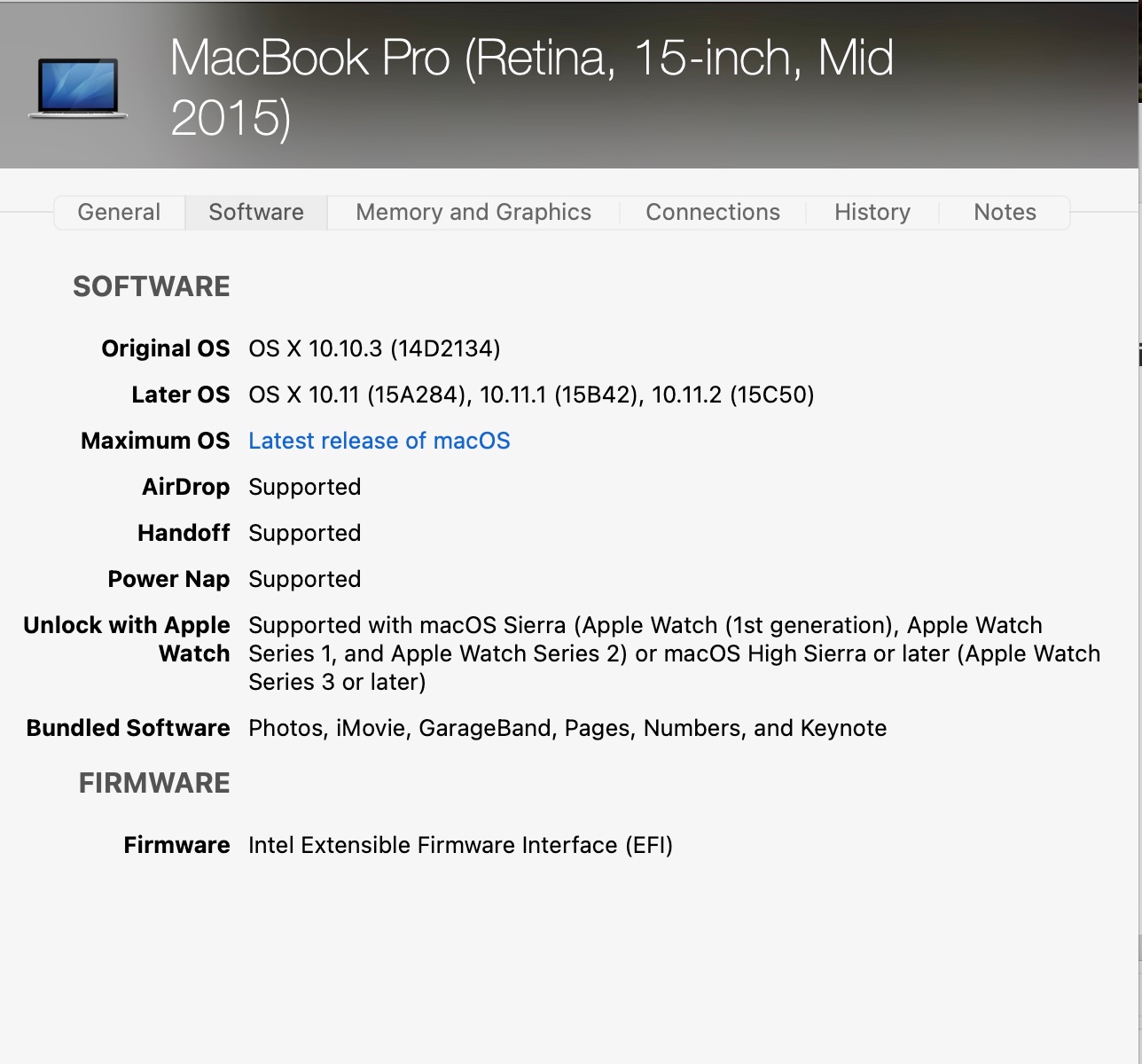Screen dimensions: 1142x1064
Task: View the History tab
Action: pyautogui.click(x=872, y=212)
